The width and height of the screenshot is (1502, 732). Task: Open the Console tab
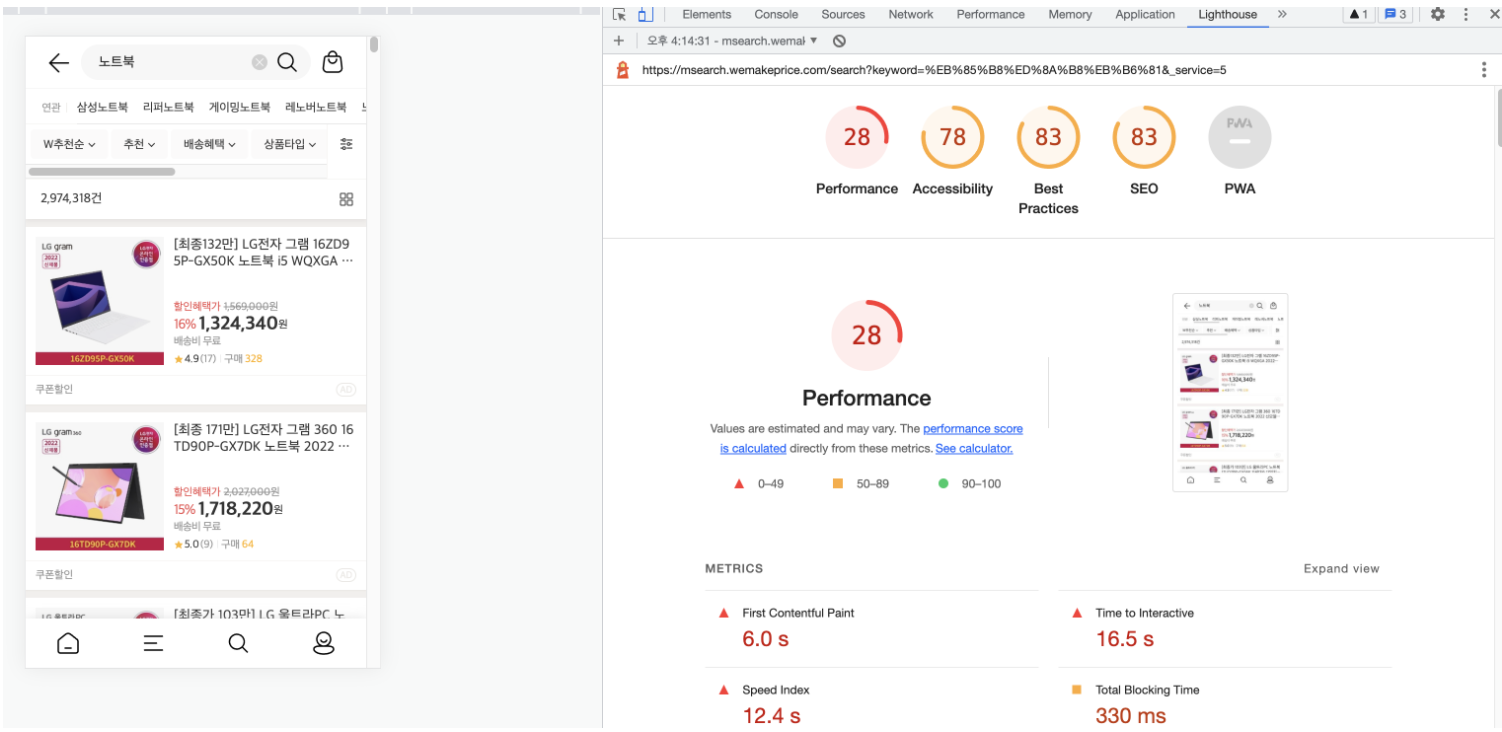click(776, 14)
